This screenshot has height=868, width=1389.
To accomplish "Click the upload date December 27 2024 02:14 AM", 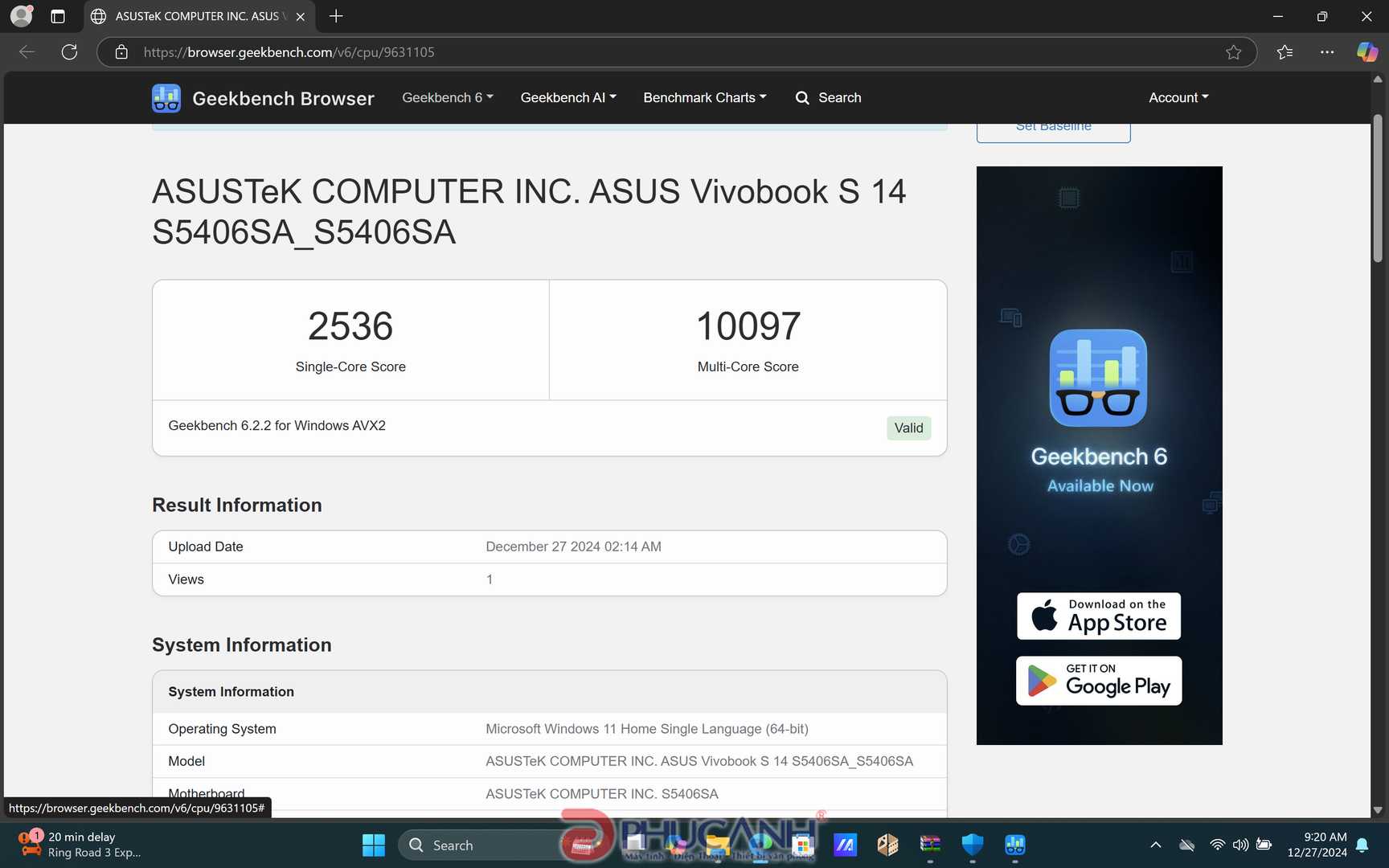I will pyautogui.click(x=573, y=547).
